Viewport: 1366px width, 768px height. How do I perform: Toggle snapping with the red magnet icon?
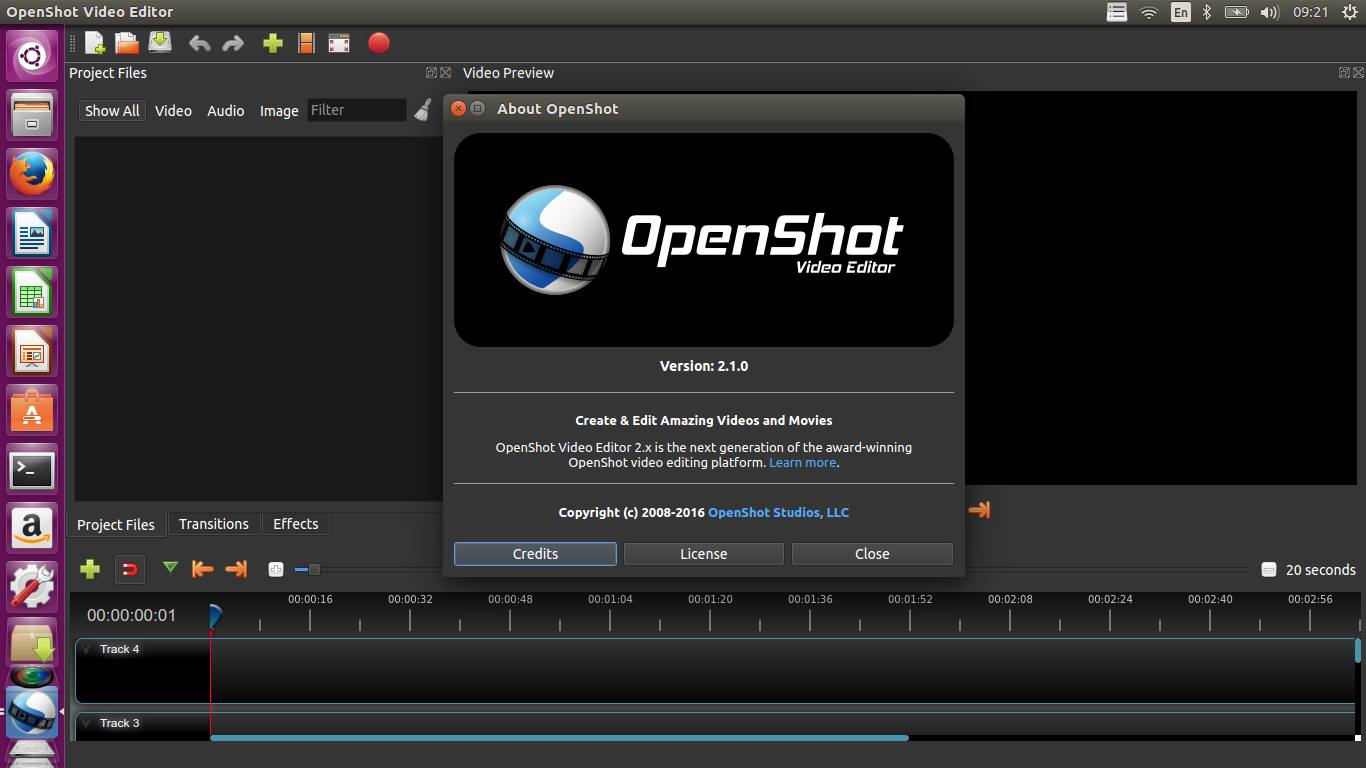pyautogui.click(x=129, y=570)
